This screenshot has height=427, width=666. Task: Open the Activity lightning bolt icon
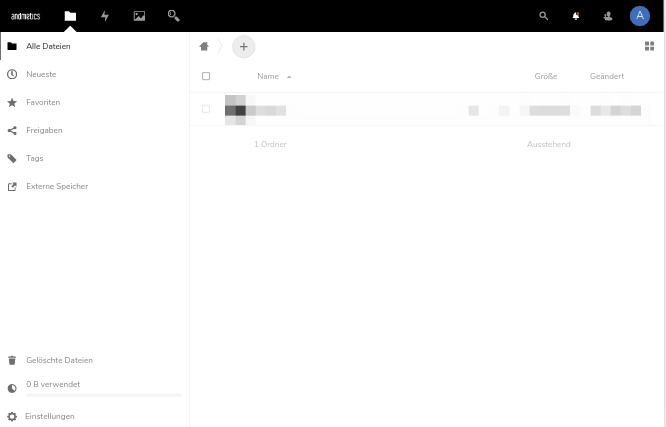pos(105,16)
